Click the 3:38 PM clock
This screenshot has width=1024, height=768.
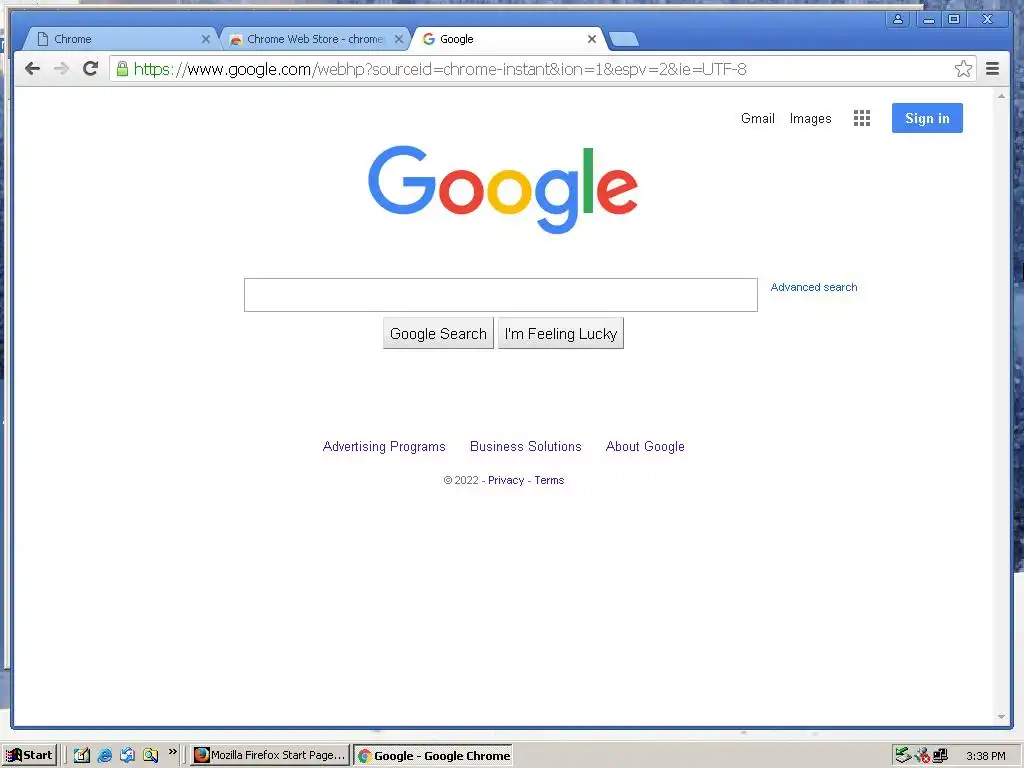985,756
